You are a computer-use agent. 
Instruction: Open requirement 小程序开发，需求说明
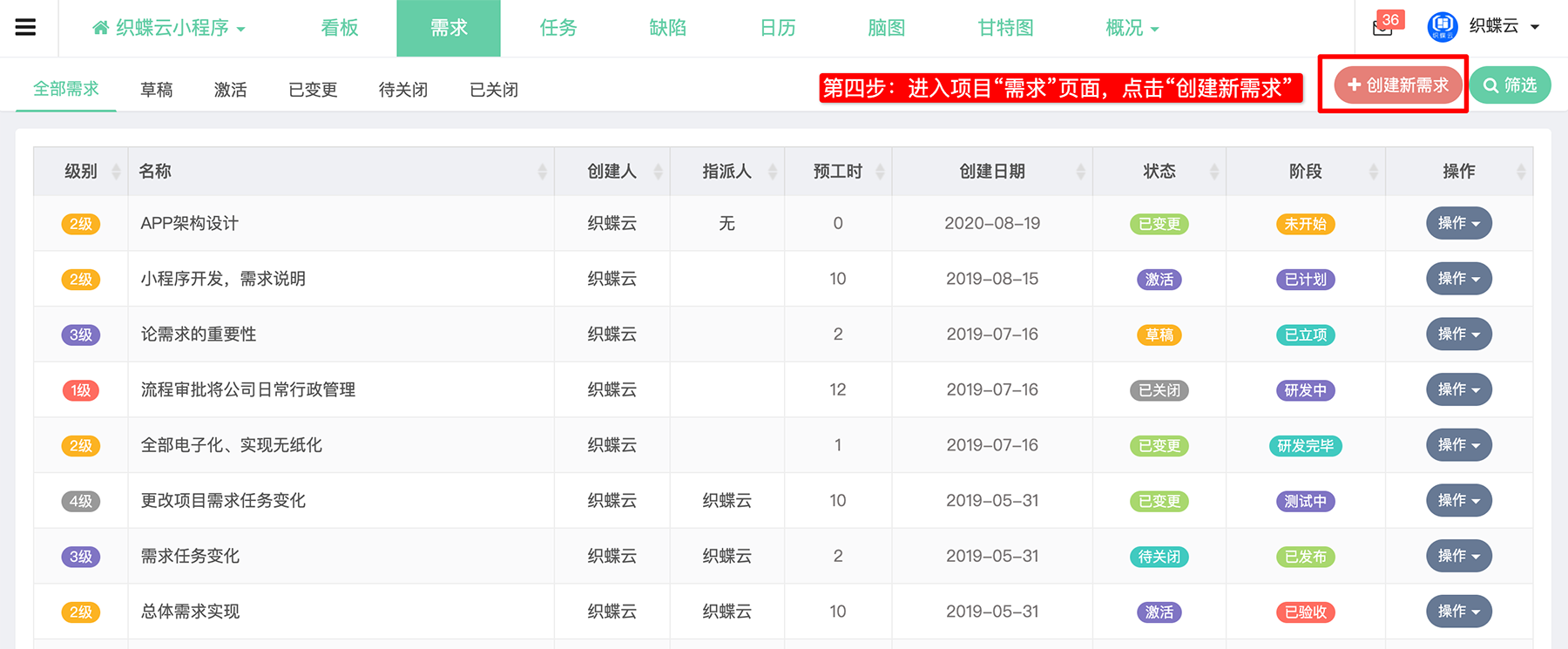tap(223, 279)
